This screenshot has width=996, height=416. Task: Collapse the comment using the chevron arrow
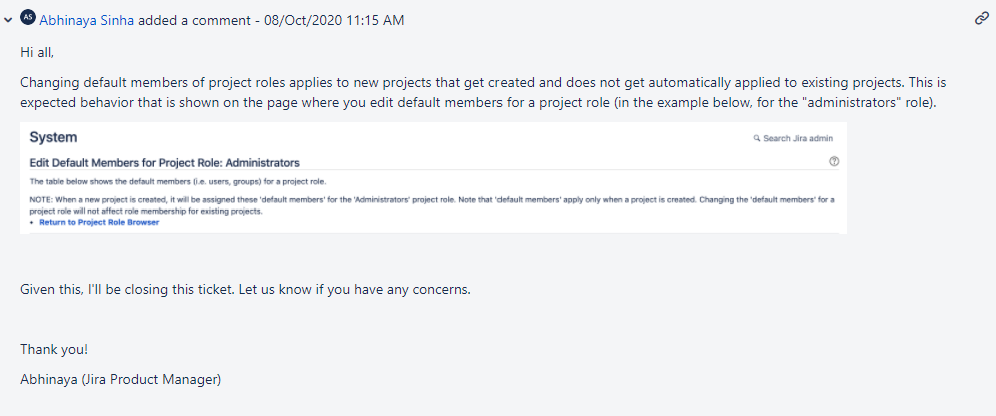click(x=8, y=20)
